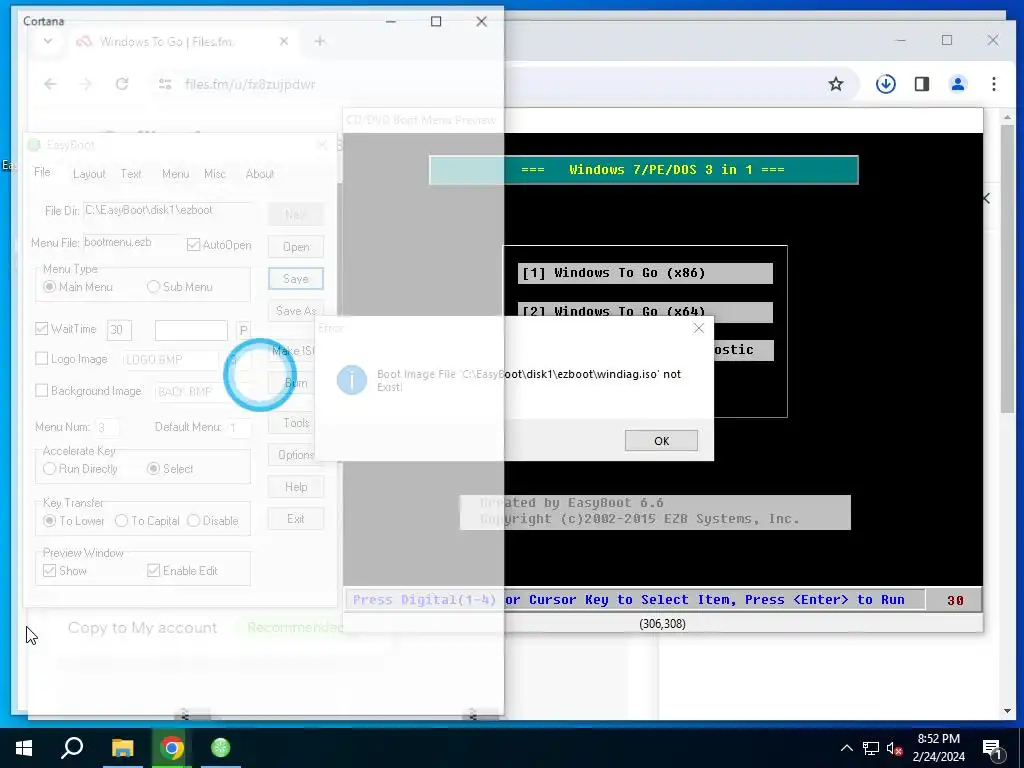
Task: Open the Text menu in EasyBoot
Action: tap(131, 174)
